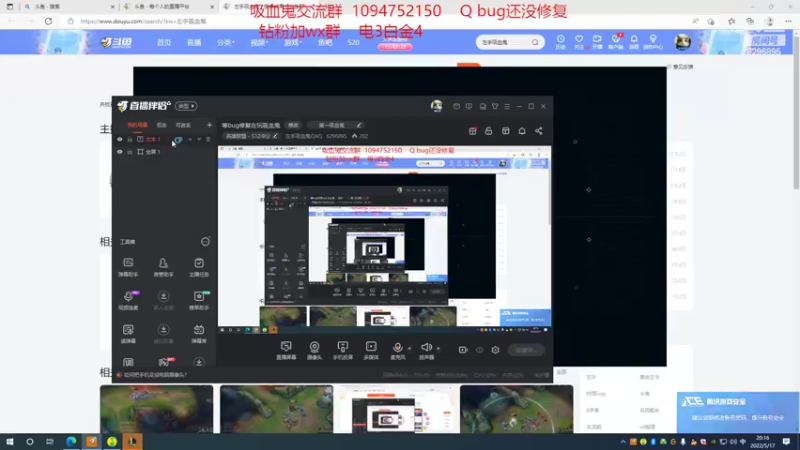
Task: Open the first game video thumbnail below
Action: 157,409
